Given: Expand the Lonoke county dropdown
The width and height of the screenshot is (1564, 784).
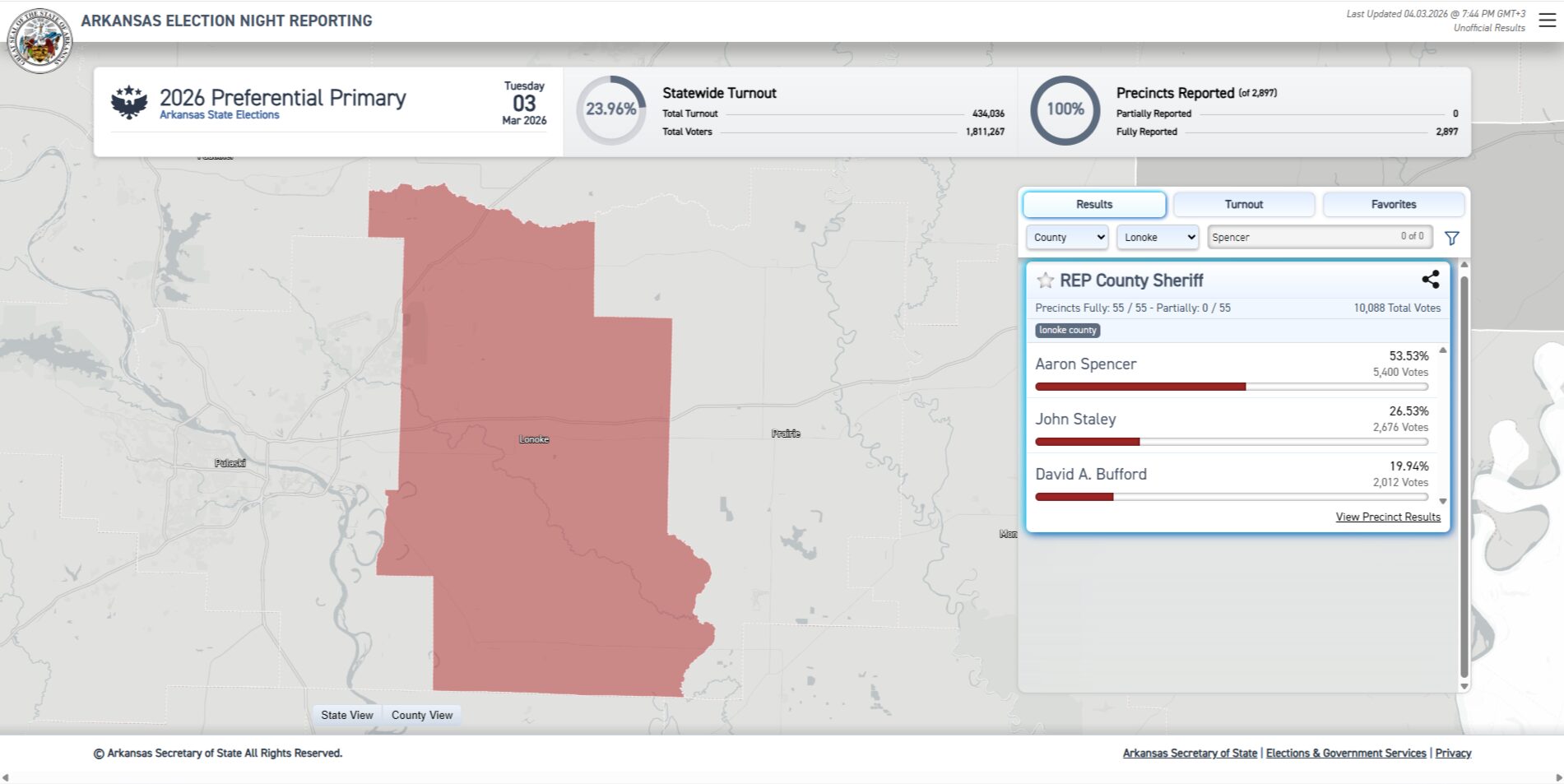Looking at the screenshot, I should tap(1158, 237).
